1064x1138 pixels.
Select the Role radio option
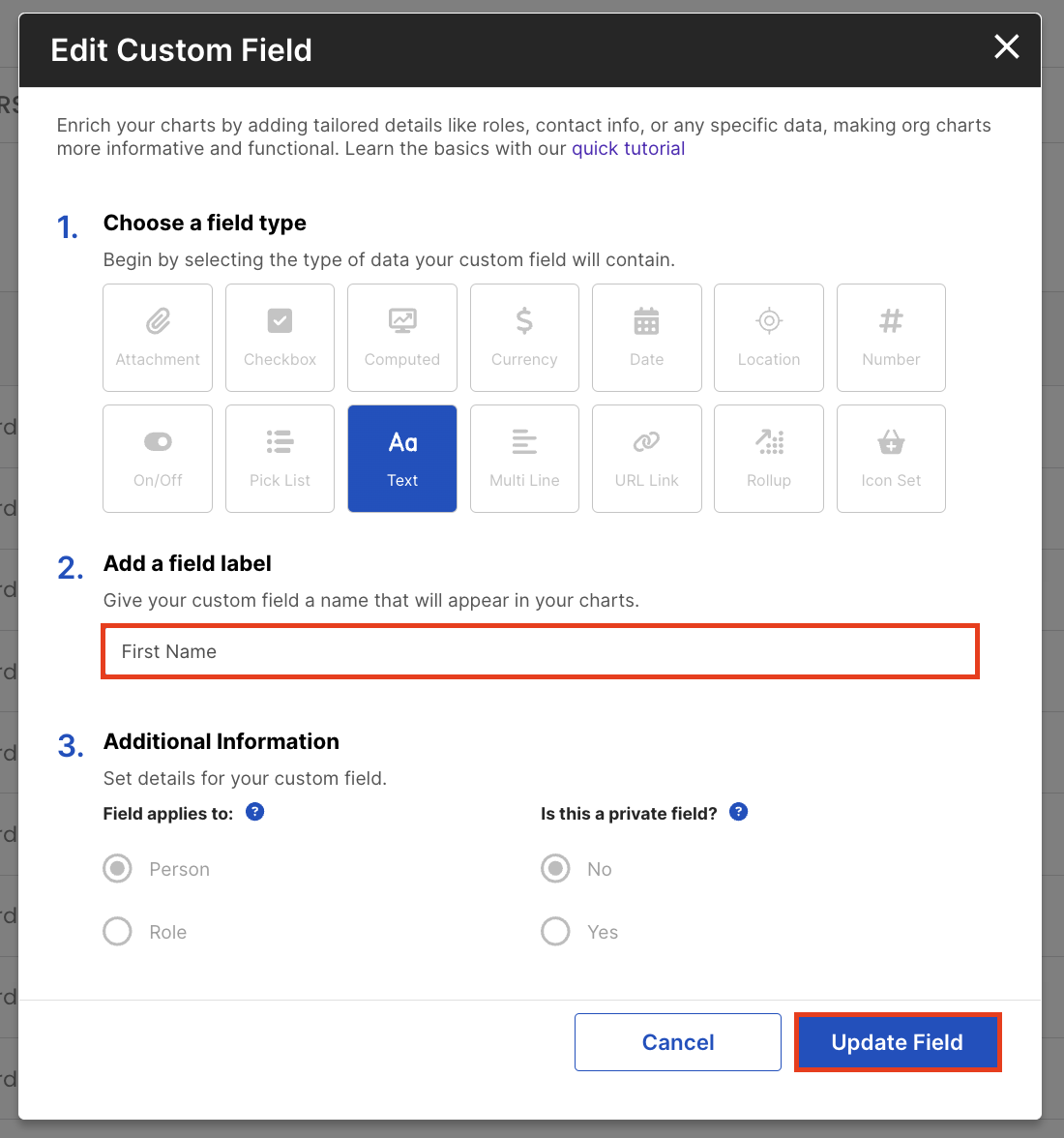pyautogui.click(x=118, y=932)
